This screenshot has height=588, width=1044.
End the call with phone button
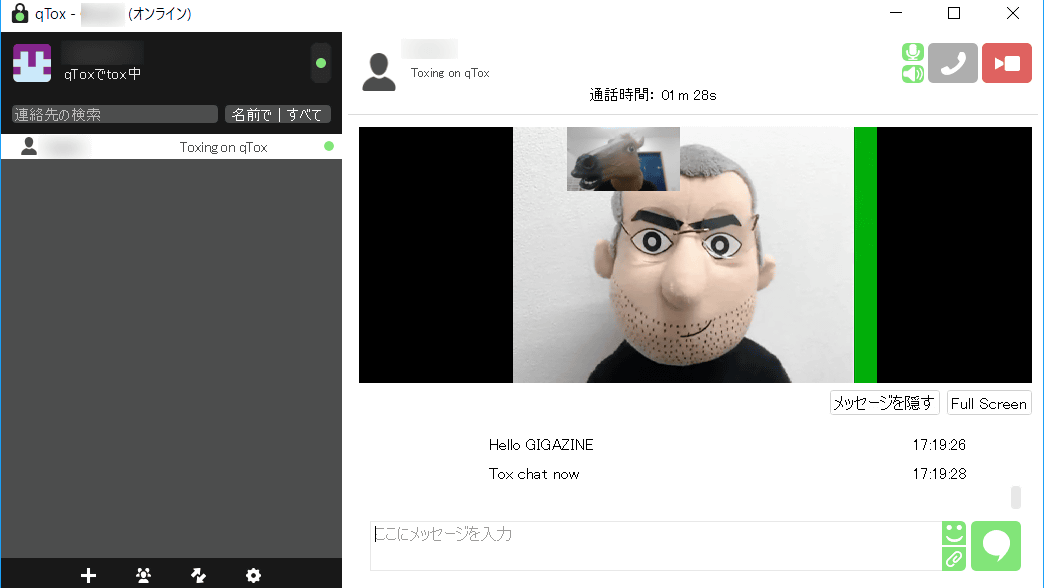click(x=953, y=63)
